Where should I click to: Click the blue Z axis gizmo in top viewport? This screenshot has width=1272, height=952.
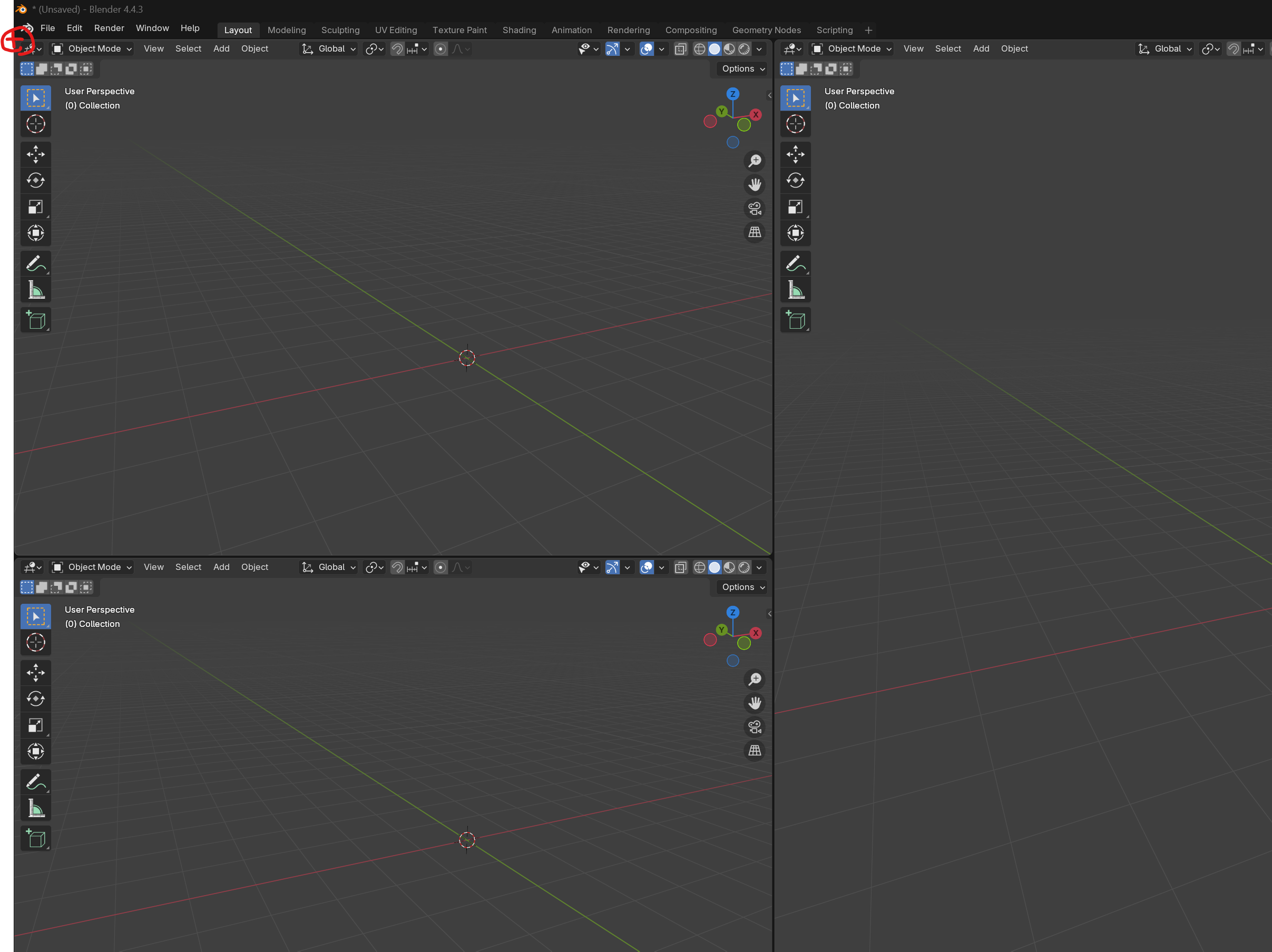point(732,94)
